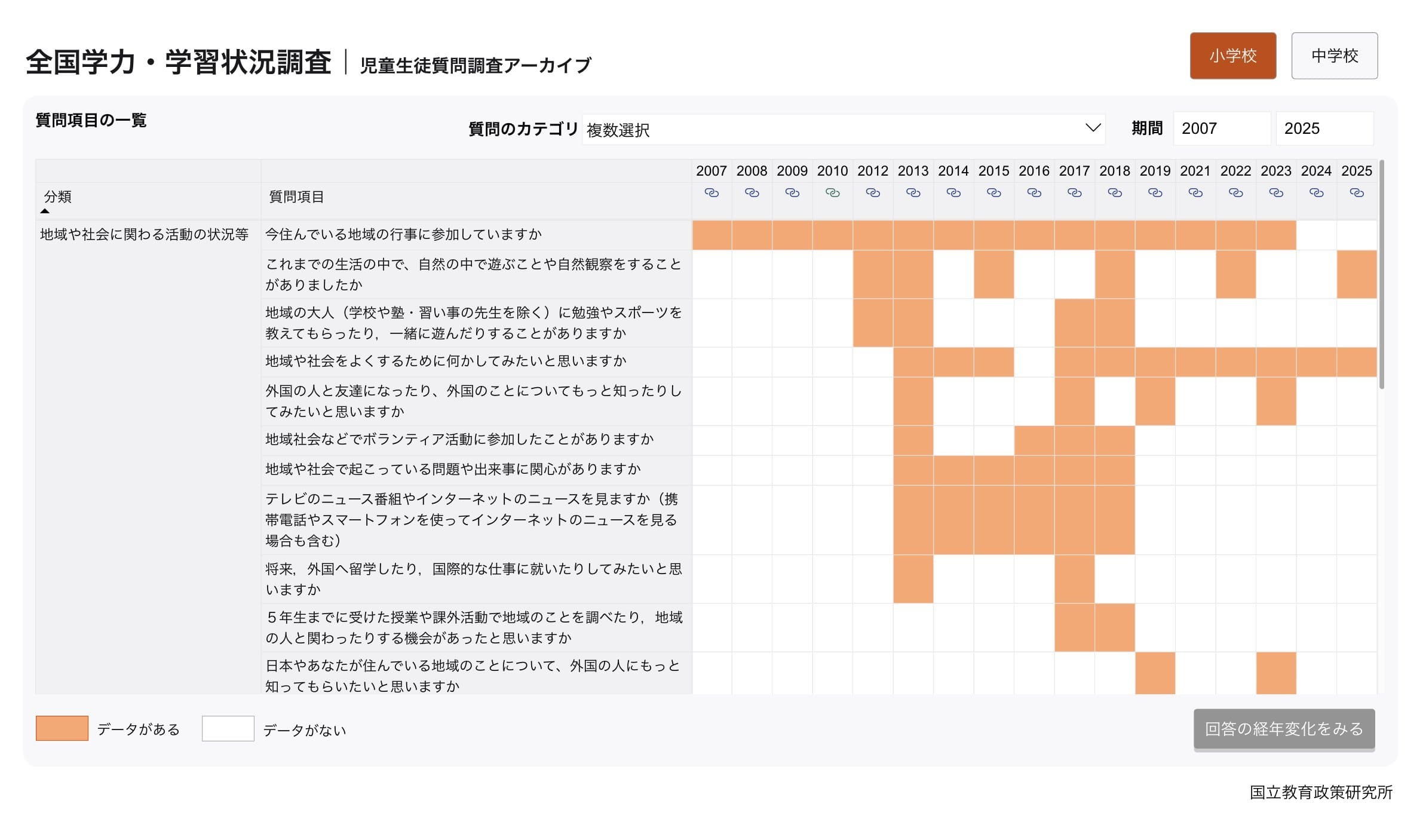Viewport: 1423px width, 840px height.
Task: Click the 2019 year column header
Action: click(x=1154, y=171)
